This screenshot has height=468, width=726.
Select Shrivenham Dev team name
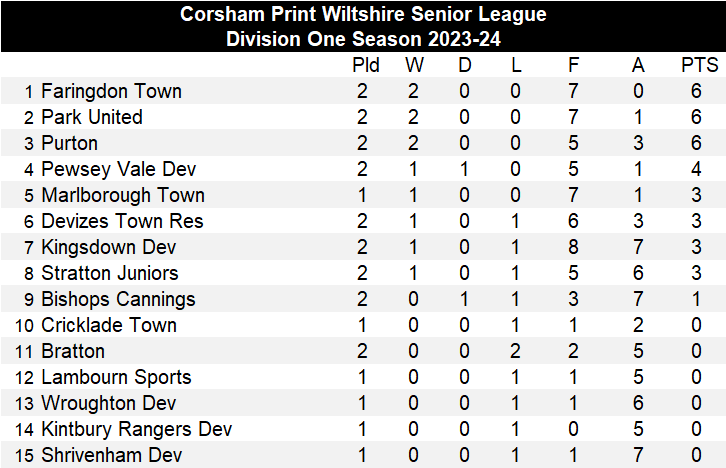110,455
